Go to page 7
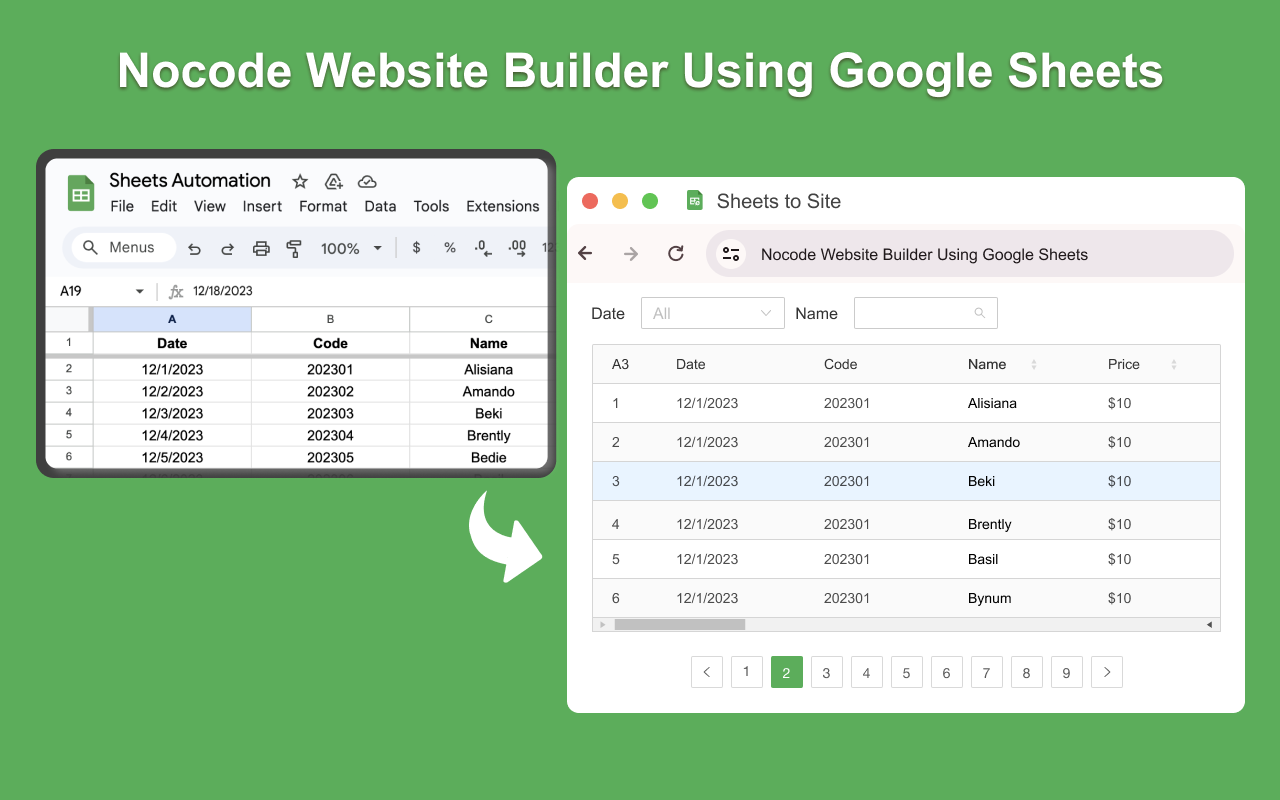The width and height of the screenshot is (1280, 800). pos(987,672)
